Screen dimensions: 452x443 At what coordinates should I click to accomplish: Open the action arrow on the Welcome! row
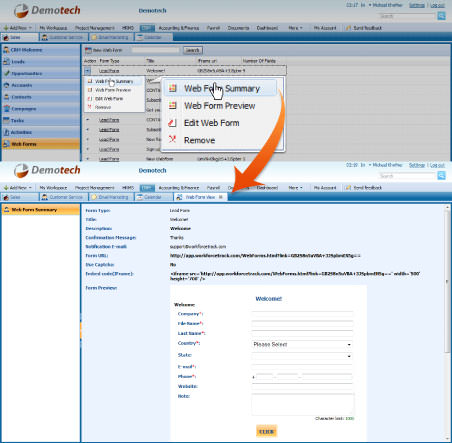[x=87, y=71]
